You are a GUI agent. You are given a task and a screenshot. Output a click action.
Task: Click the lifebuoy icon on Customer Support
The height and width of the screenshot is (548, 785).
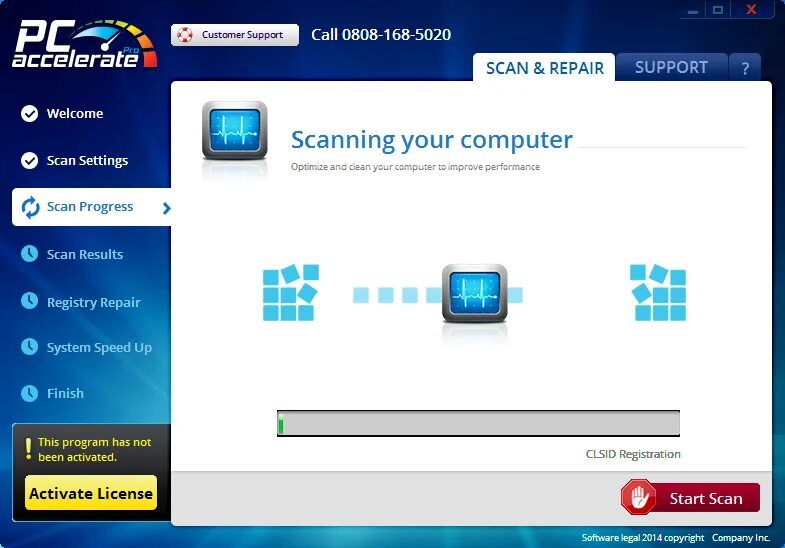coord(185,35)
